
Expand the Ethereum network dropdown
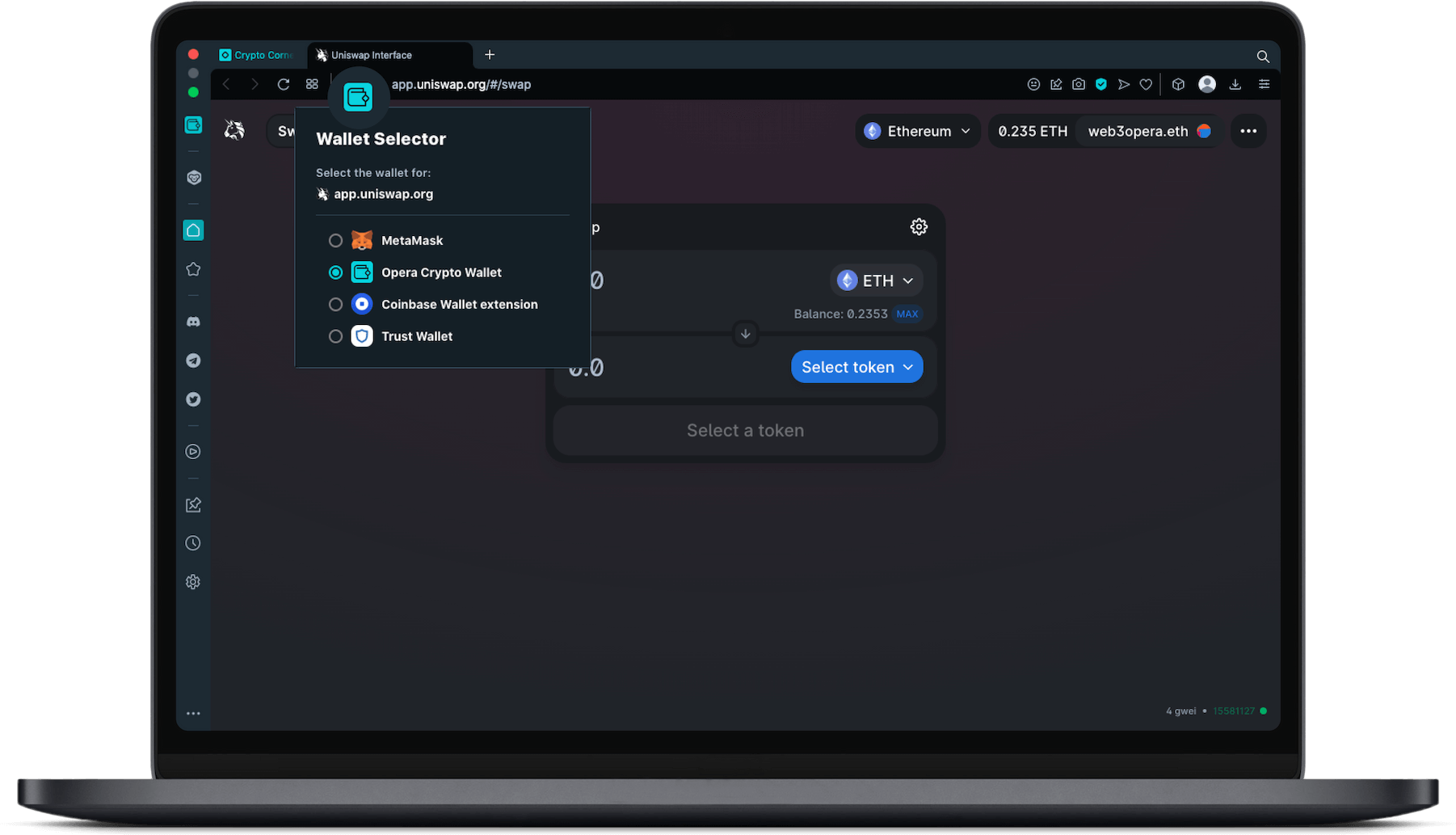[x=918, y=131]
